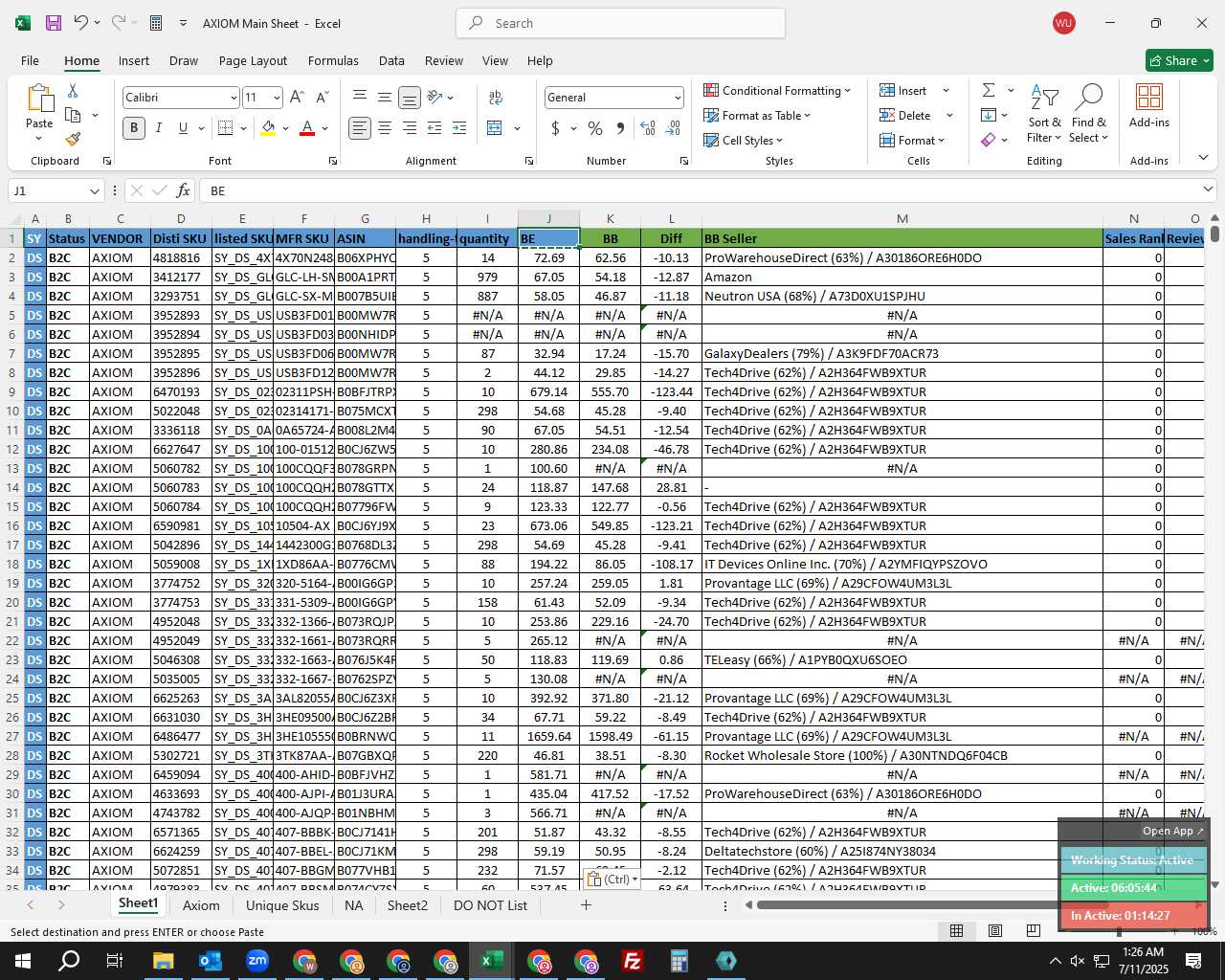
Task: Click the Search box in title bar
Action: [620, 23]
